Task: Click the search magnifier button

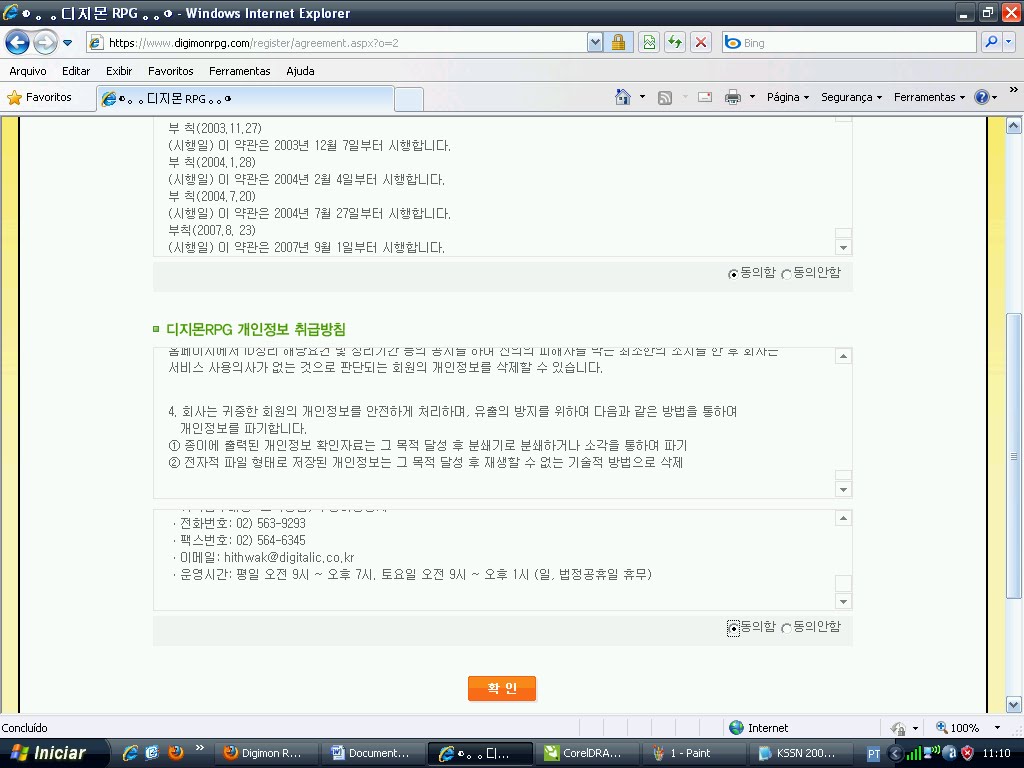Action: tap(991, 42)
